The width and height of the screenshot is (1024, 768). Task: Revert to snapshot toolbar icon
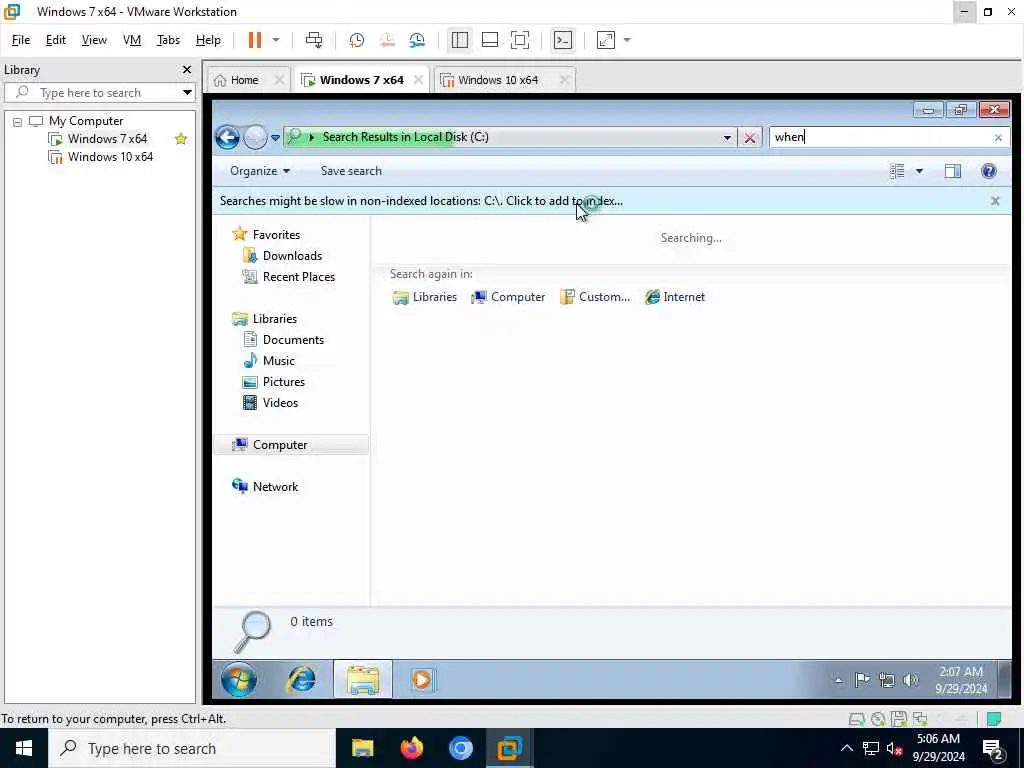[387, 40]
